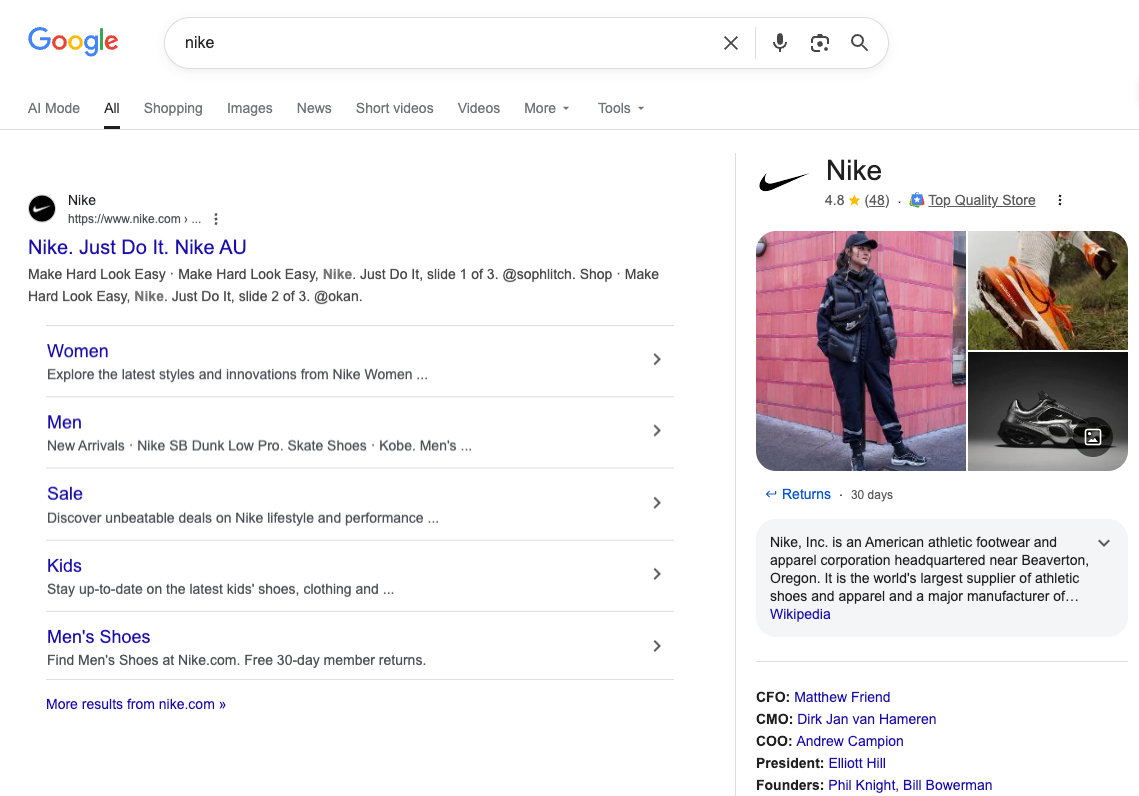Image resolution: width=1139 pixels, height=796 pixels.
Task: Expand the Women row chevron
Action: pos(657,359)
